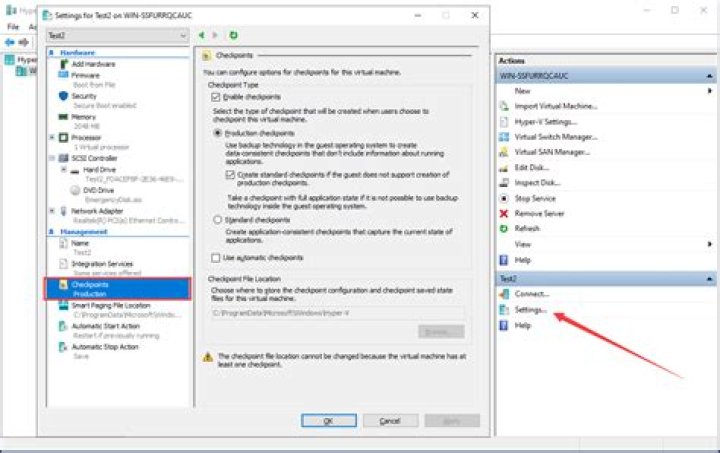Open the Test2 virtual machine dropdown

pos(118,35)
